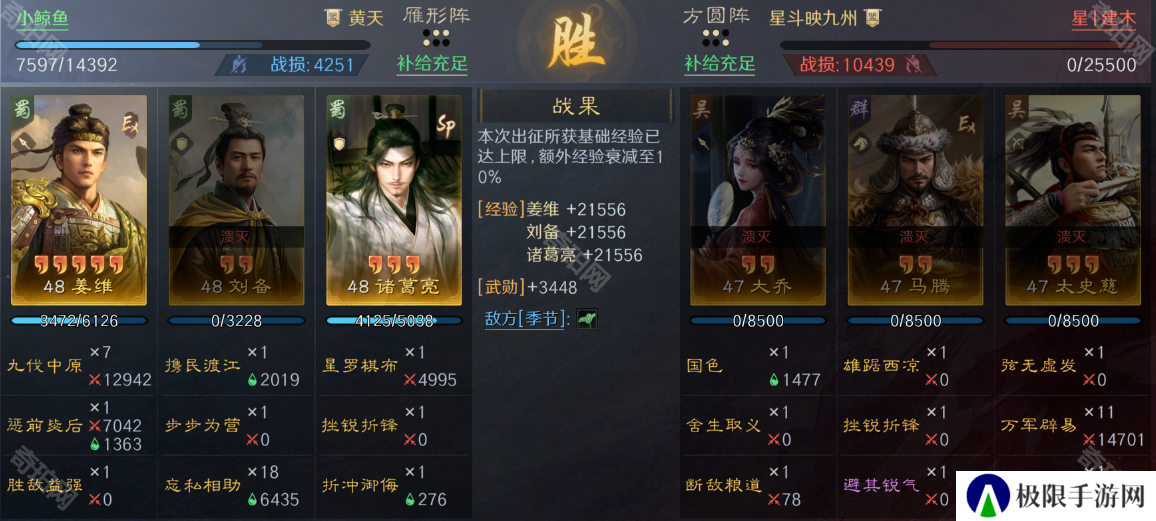Click the alliance badge icon beside 黄天
Viewport: 1156px width, 521px height.
[x=332, y=18]
